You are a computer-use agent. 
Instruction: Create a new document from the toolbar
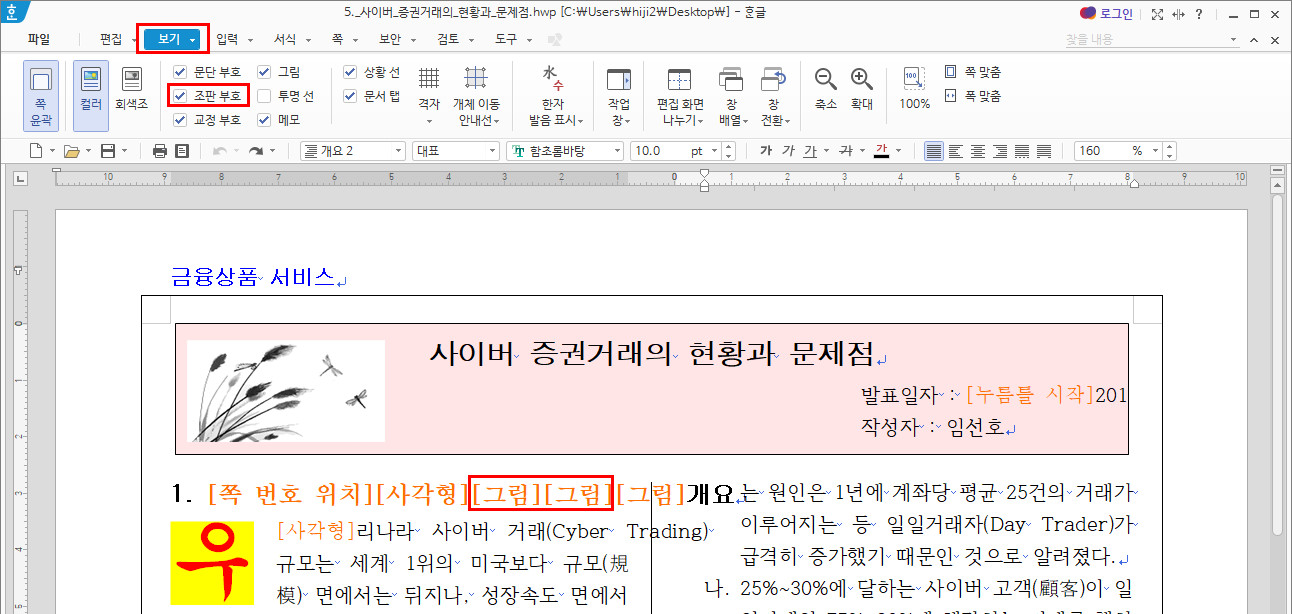click(x=35, y=151)
